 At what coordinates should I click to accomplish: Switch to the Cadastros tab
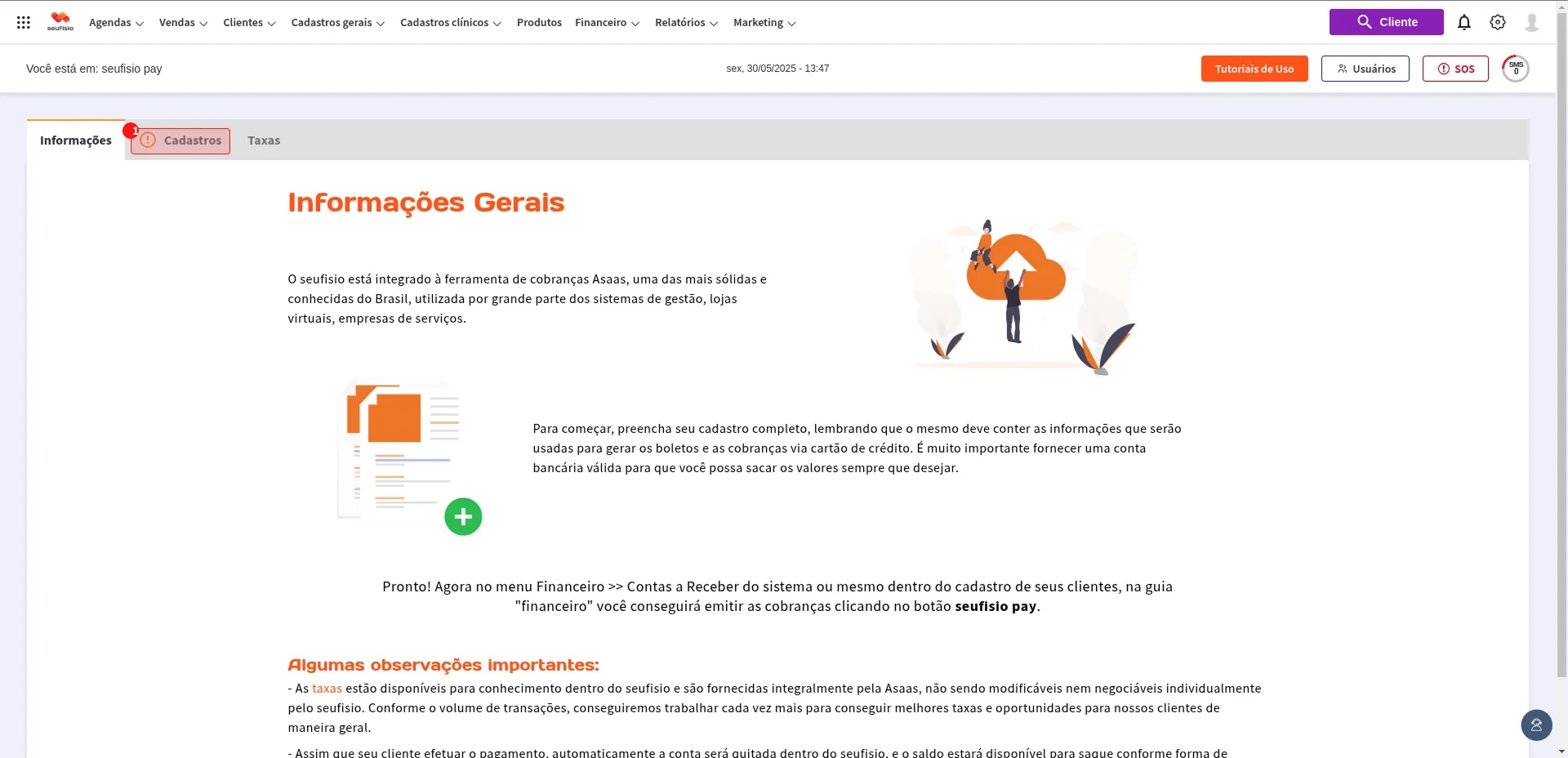coord(181,140)
